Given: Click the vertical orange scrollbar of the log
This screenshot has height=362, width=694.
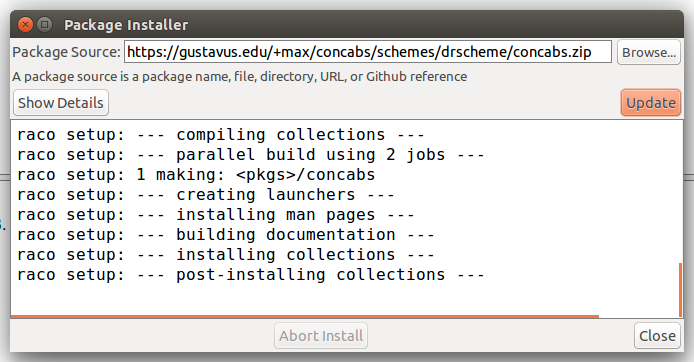Looking at the screenshot, I should point(680,290).
